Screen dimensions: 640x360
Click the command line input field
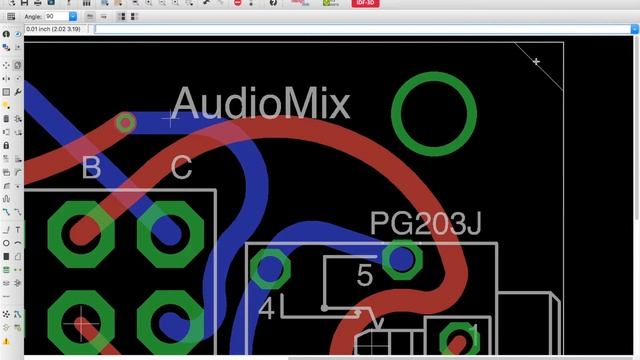[x=362, y=29]
